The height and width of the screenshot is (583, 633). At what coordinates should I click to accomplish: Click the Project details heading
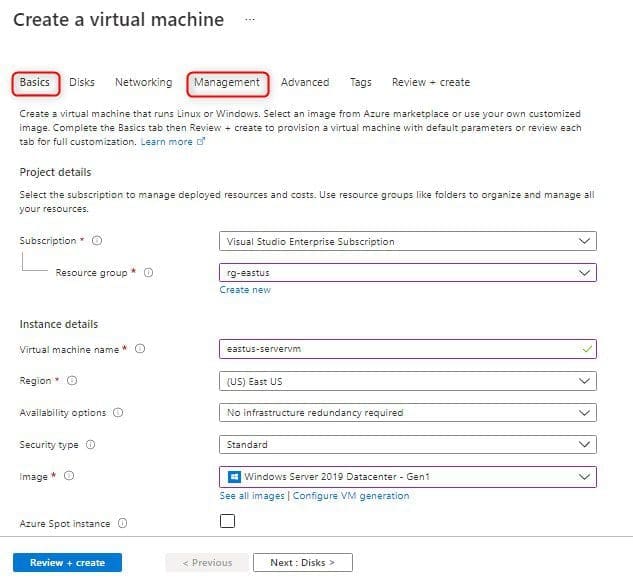click(55, 172)
